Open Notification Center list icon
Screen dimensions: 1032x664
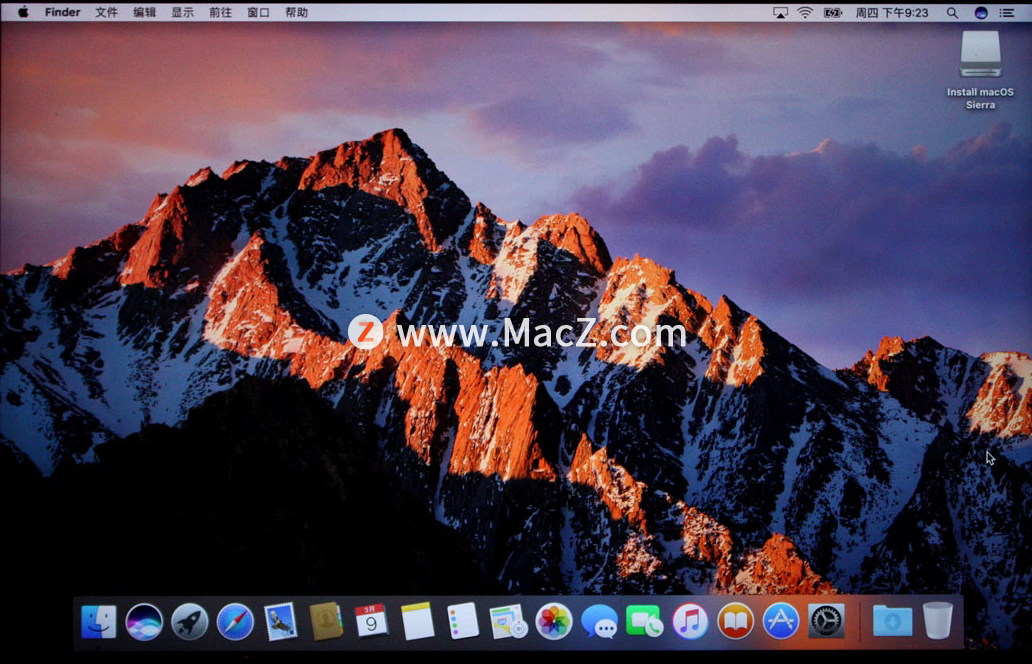point(1007,13)
